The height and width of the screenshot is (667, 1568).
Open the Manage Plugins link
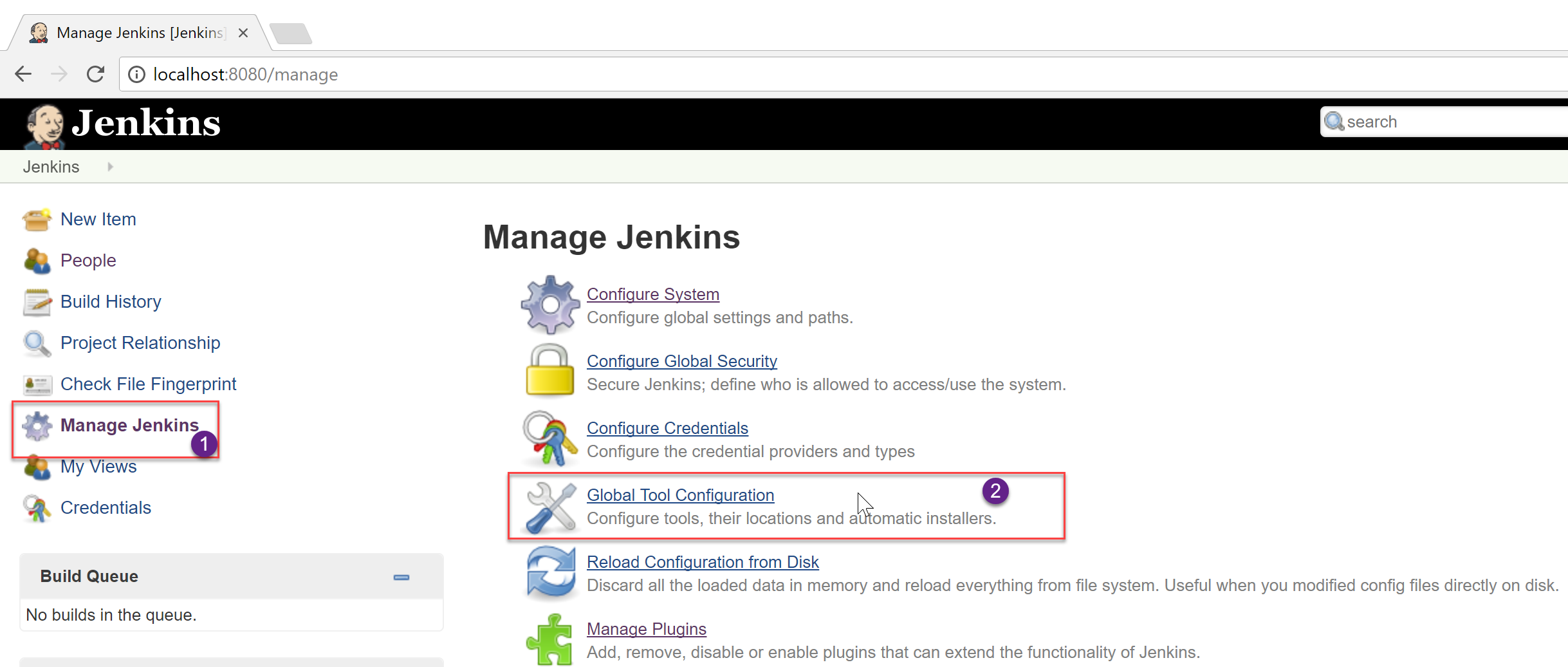[x=647, y=629]
